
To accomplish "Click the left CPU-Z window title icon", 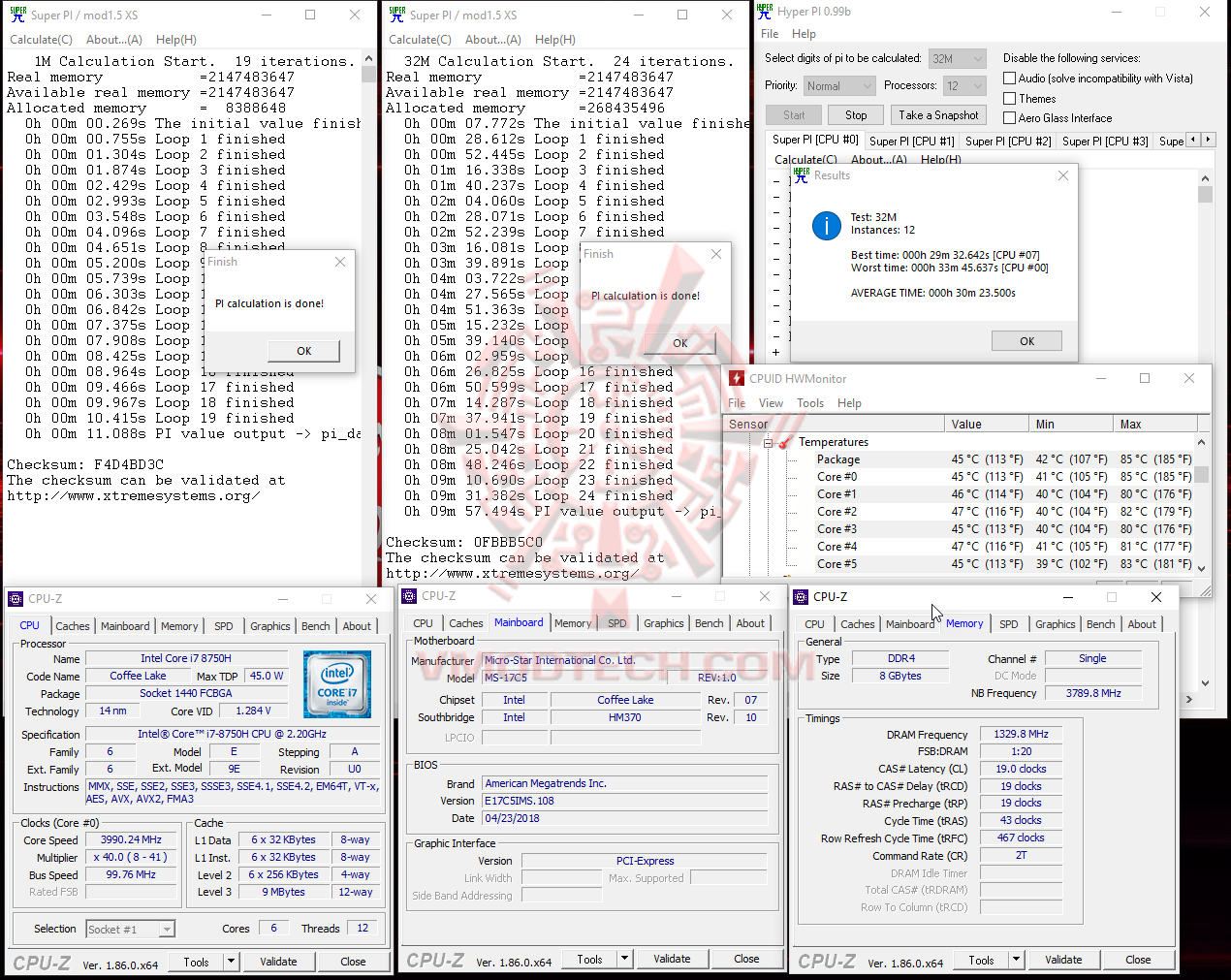I will pyautogui.click(x=16, y=599).
